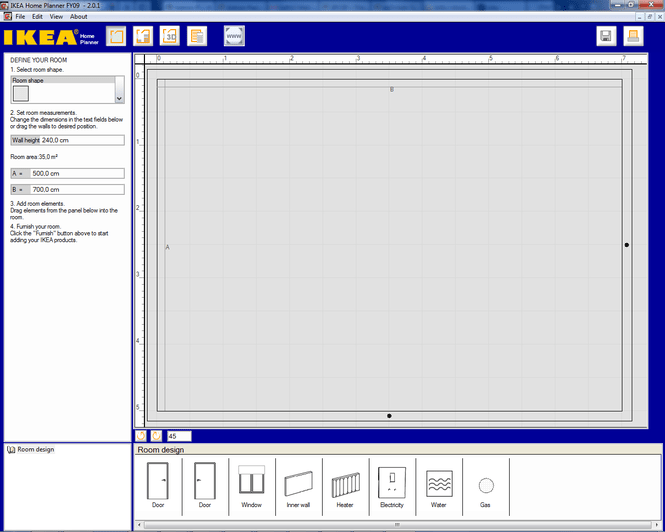Click the IKEA Home Planner logo

51,37
